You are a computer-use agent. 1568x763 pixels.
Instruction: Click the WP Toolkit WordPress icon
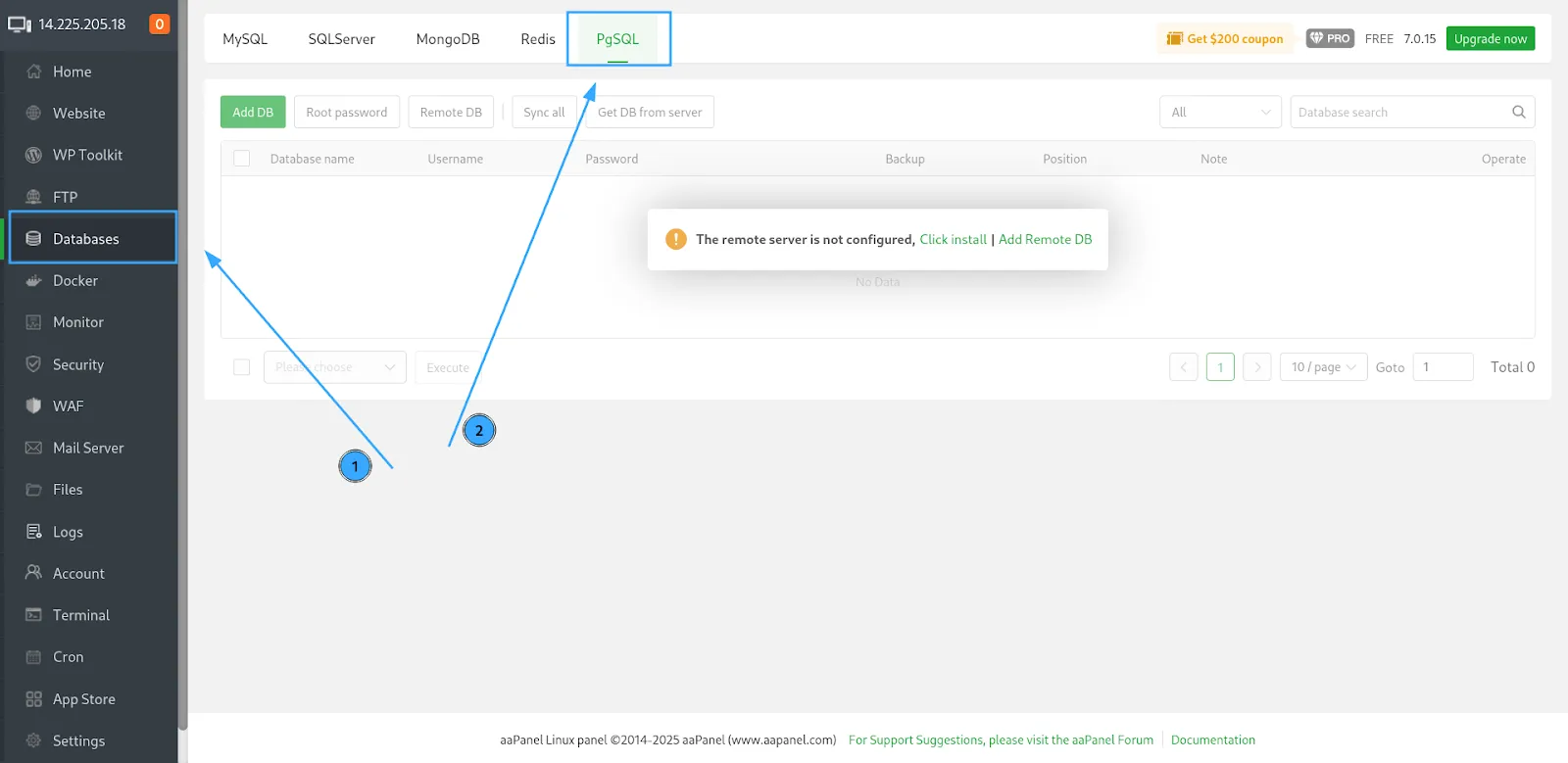(x=33, y=155)
